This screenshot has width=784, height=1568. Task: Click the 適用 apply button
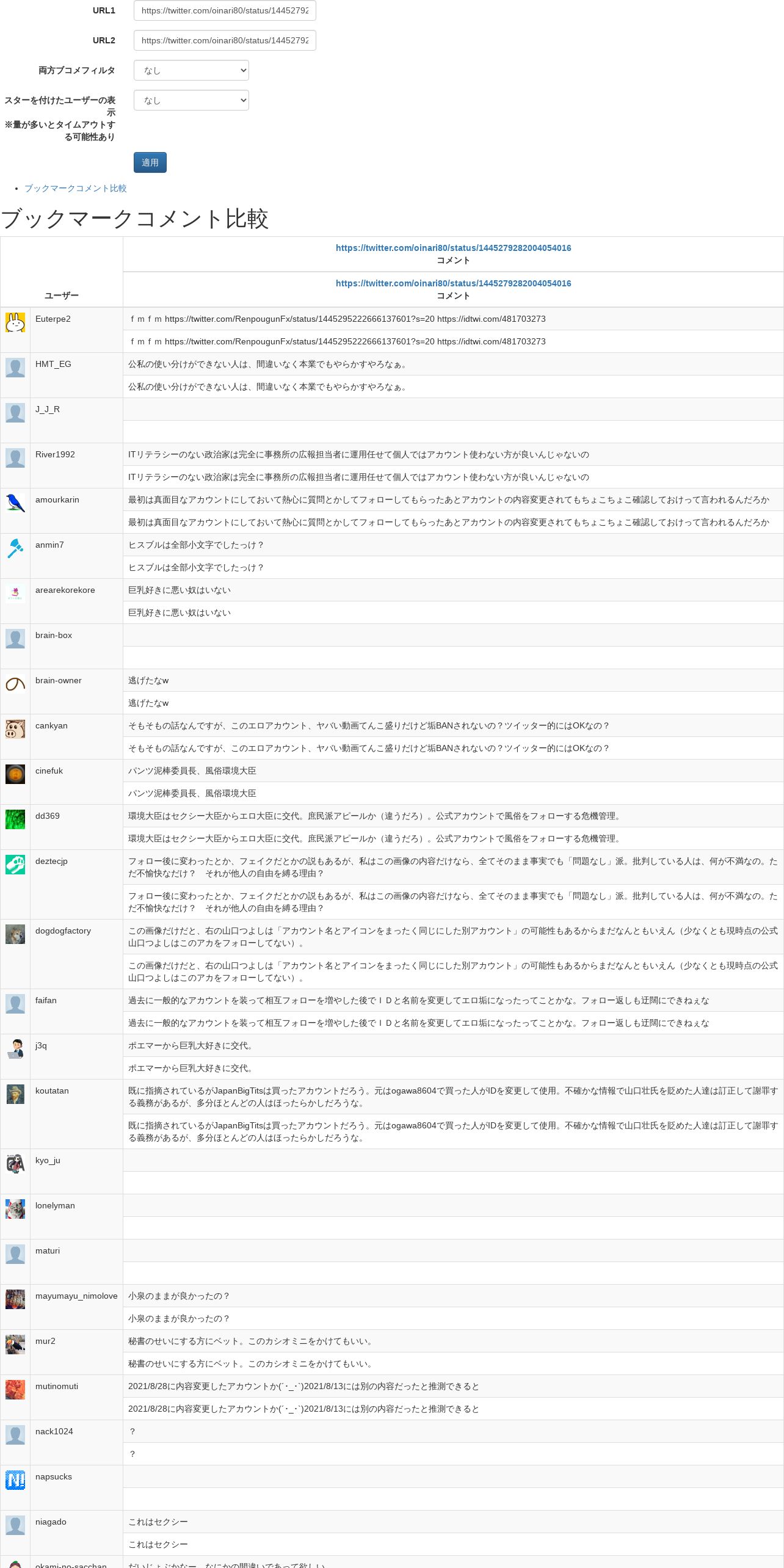[150, 162]
